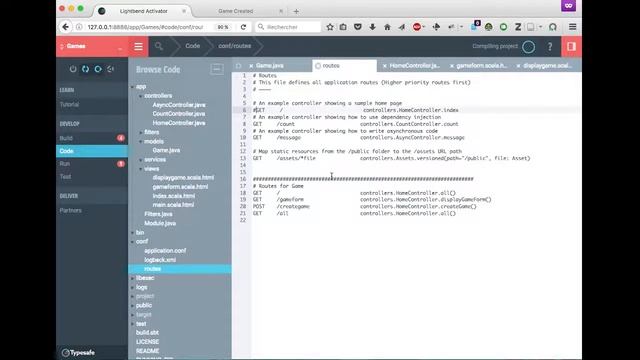Close the gameform.scala.html editor tab
The width and height of the screenshot is (640, 360).
(x=451, y=66)
